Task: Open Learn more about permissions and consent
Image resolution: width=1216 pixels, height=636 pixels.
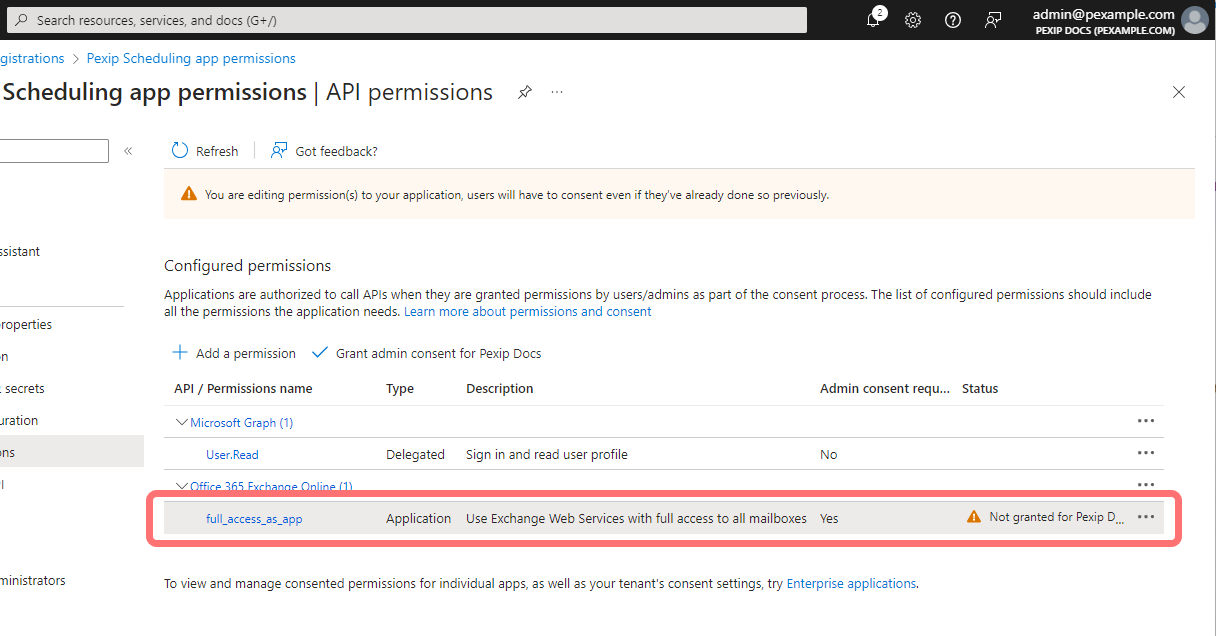Action: (x=527, y=311)
